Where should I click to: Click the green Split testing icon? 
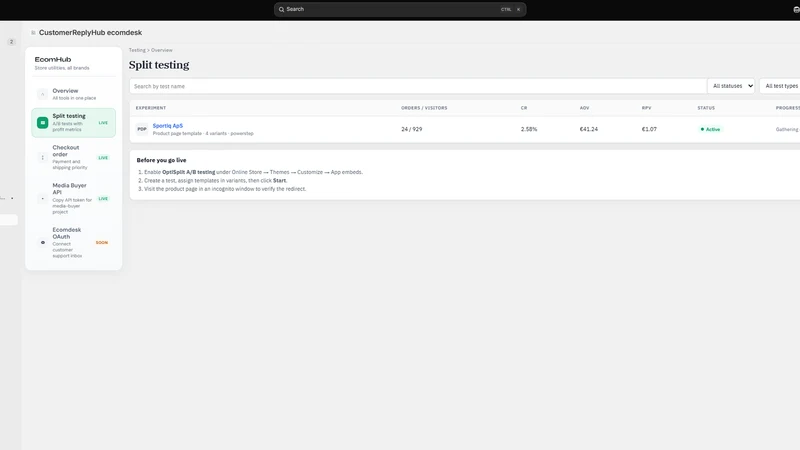tap(42, 122)
